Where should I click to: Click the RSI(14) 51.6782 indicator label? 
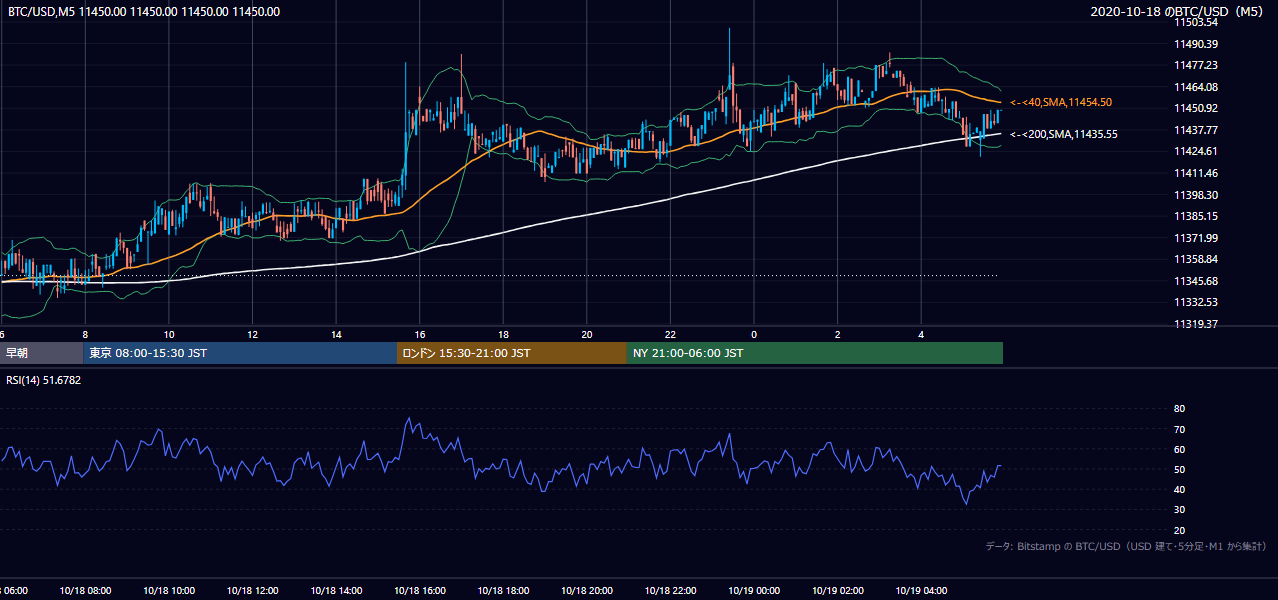pyautogui.click(x=44, y=380)
